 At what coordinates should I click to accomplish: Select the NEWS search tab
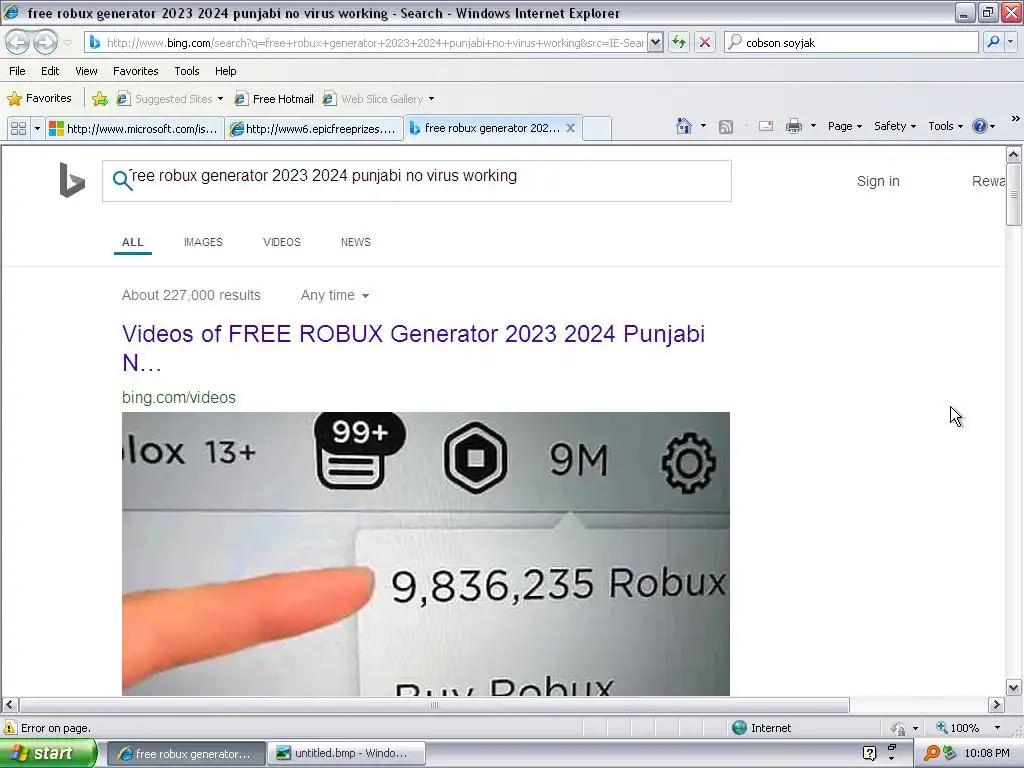coord(355,242)
